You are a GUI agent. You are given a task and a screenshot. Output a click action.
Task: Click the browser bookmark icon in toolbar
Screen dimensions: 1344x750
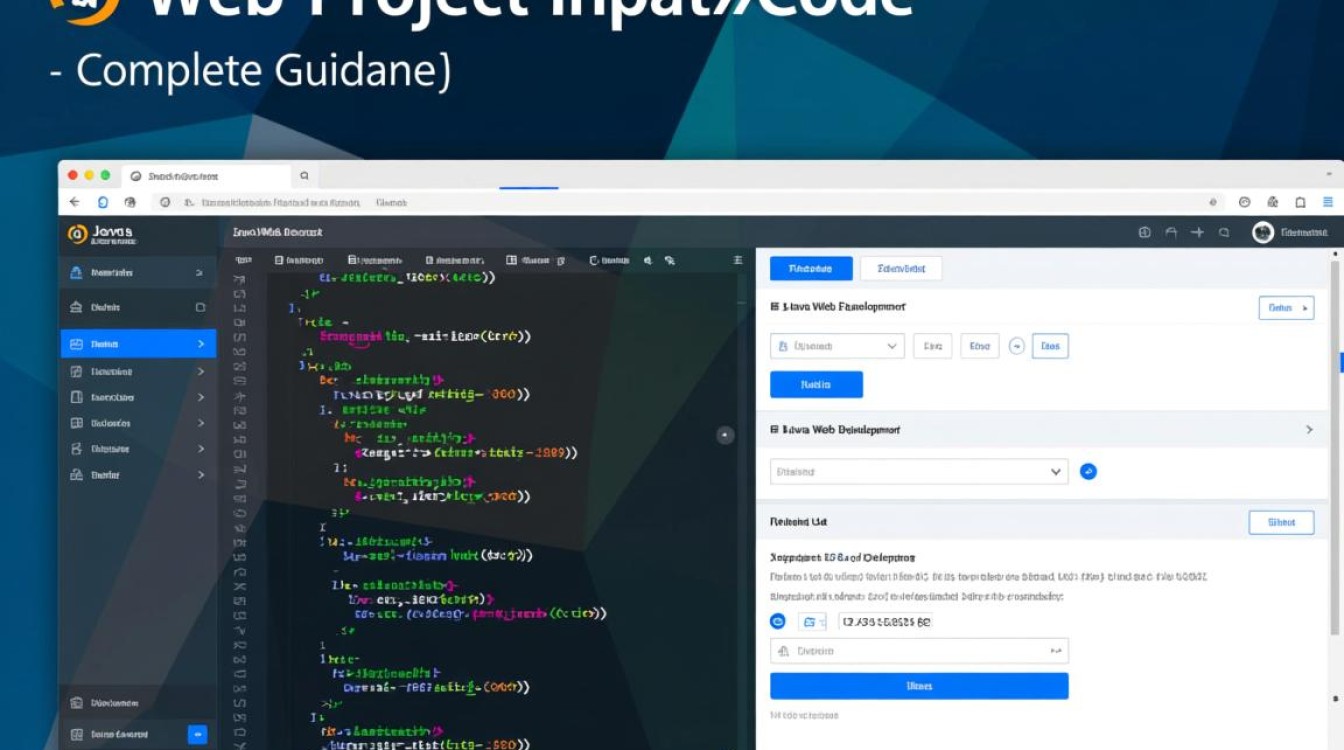(x=1300, y=202)
